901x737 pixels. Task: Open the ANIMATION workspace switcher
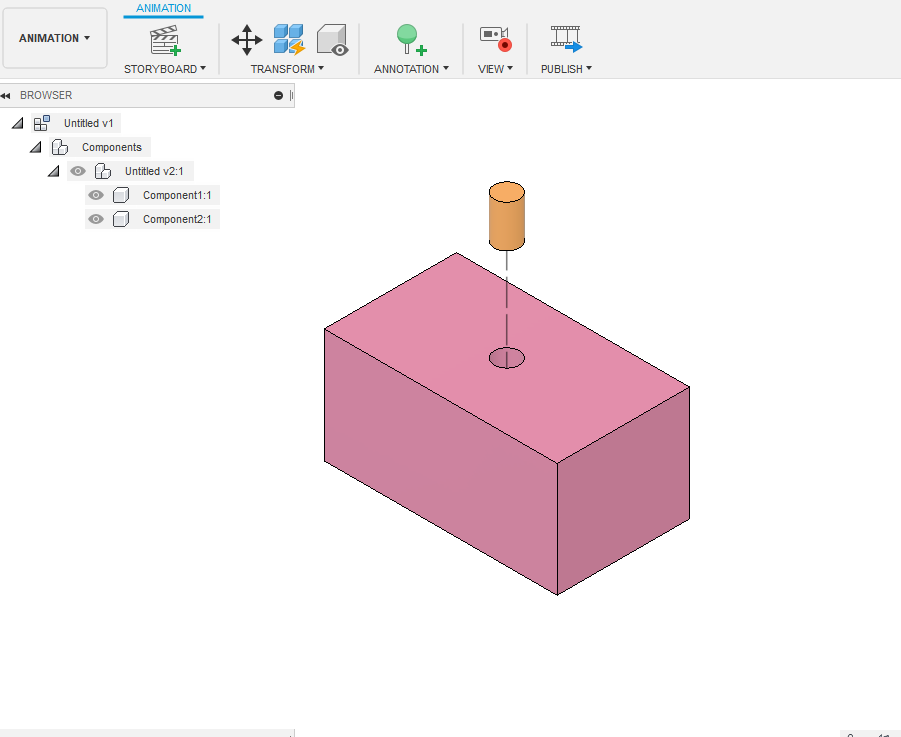[55, 38]
